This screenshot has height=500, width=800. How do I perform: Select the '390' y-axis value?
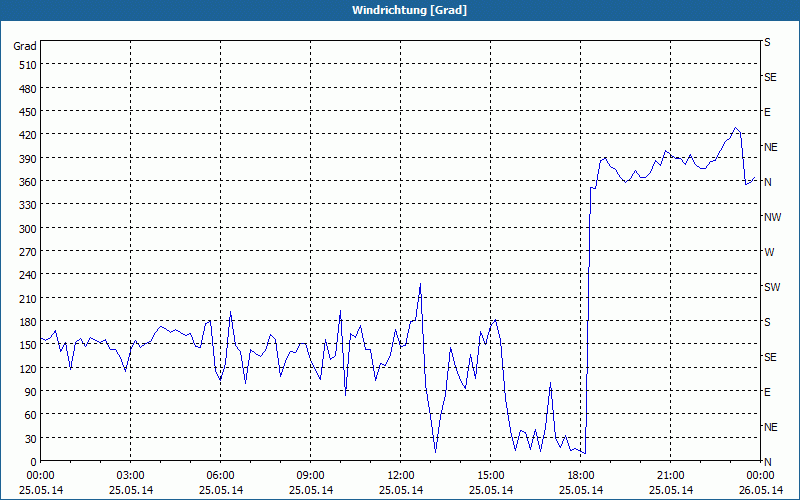coord(28,159)
